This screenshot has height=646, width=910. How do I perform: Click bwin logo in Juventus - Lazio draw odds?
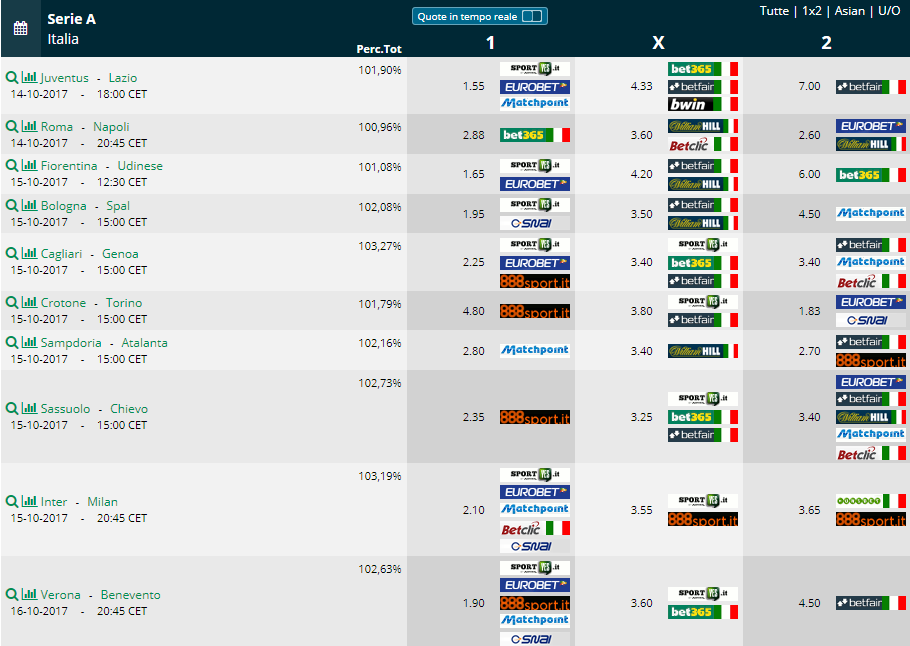click(702, 104)
